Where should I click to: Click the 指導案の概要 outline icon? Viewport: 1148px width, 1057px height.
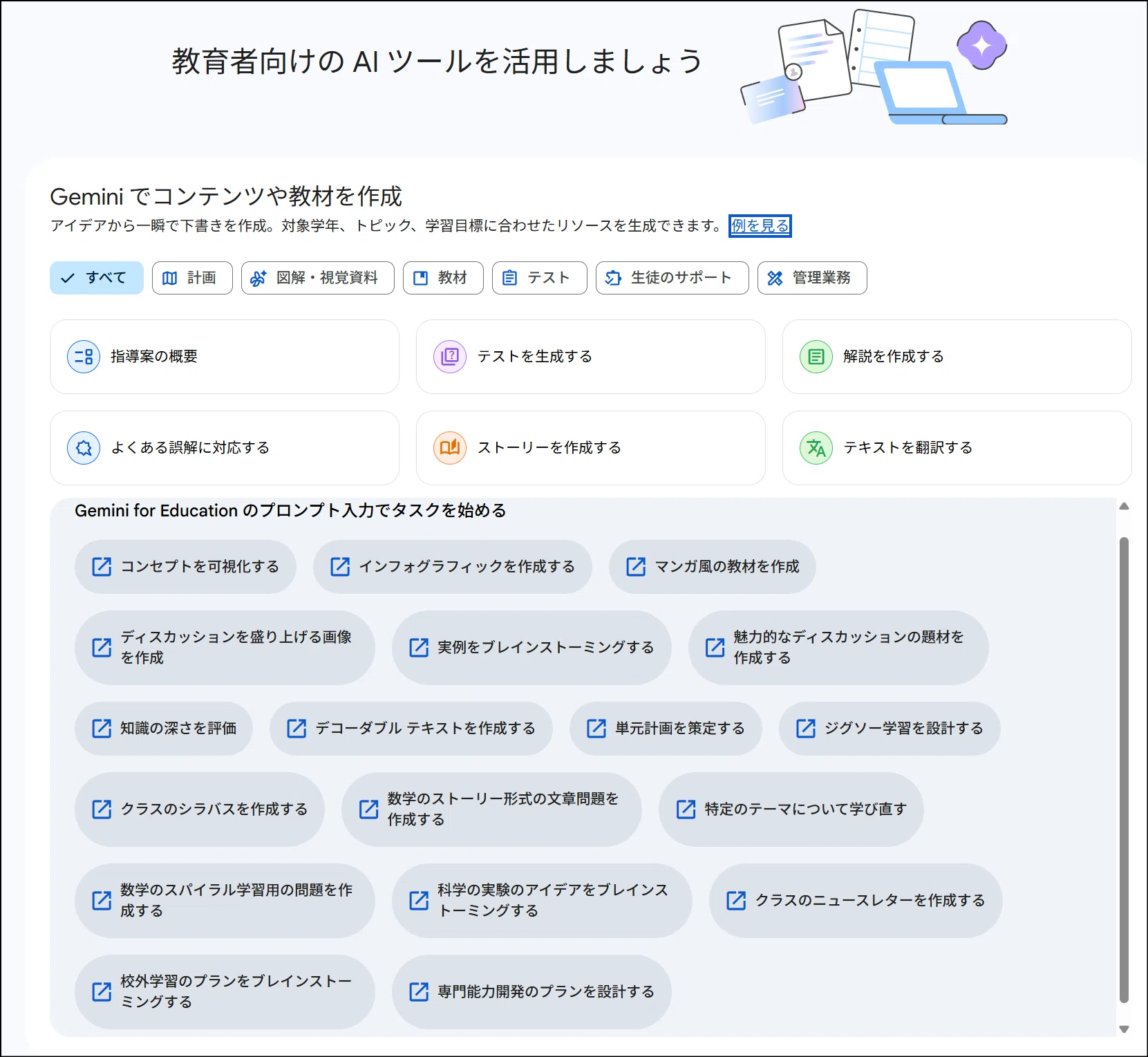(x=84, y=357)
